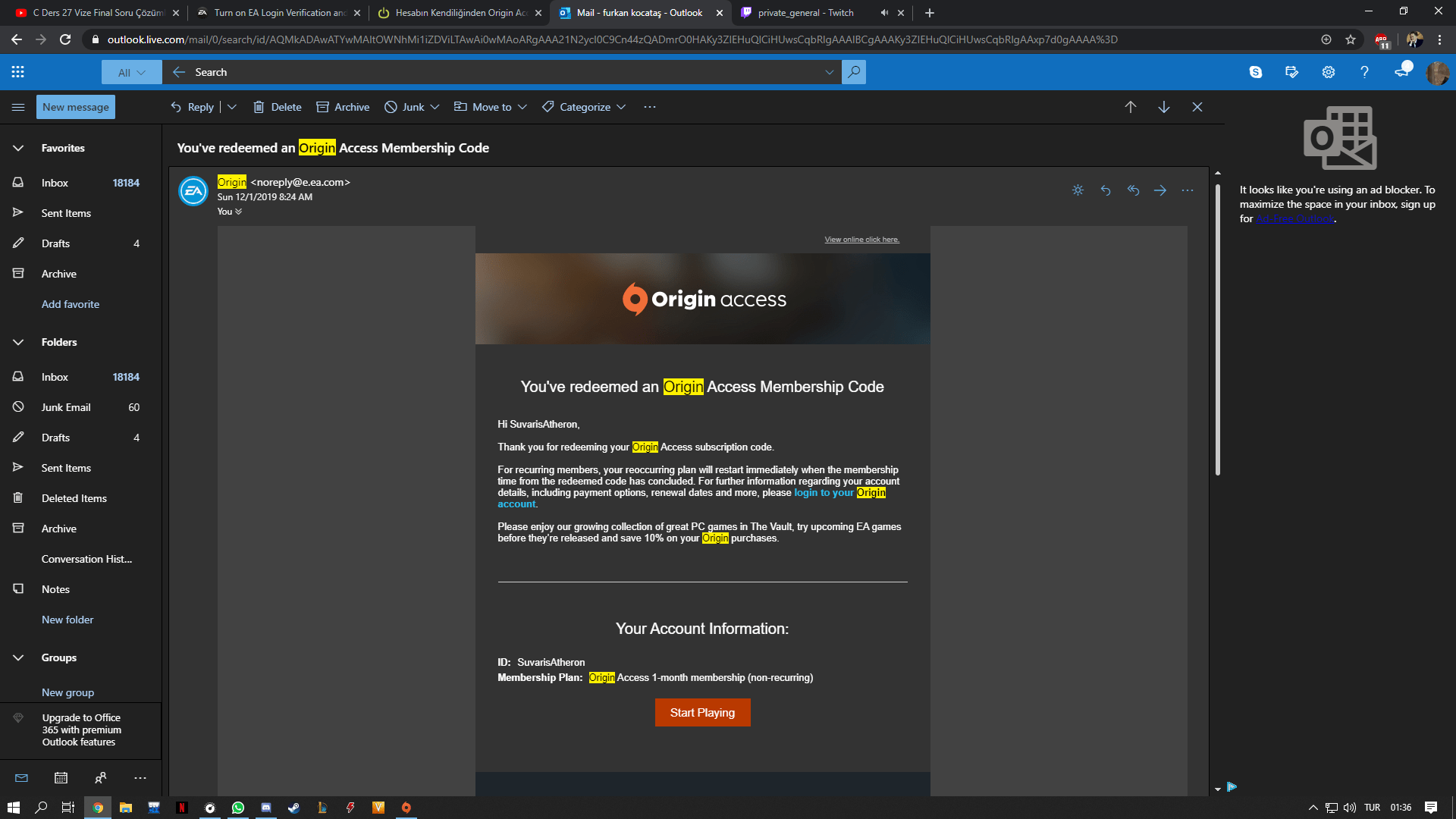
Task: Open the Move to dropdown
Action: (x=491, y=107)
